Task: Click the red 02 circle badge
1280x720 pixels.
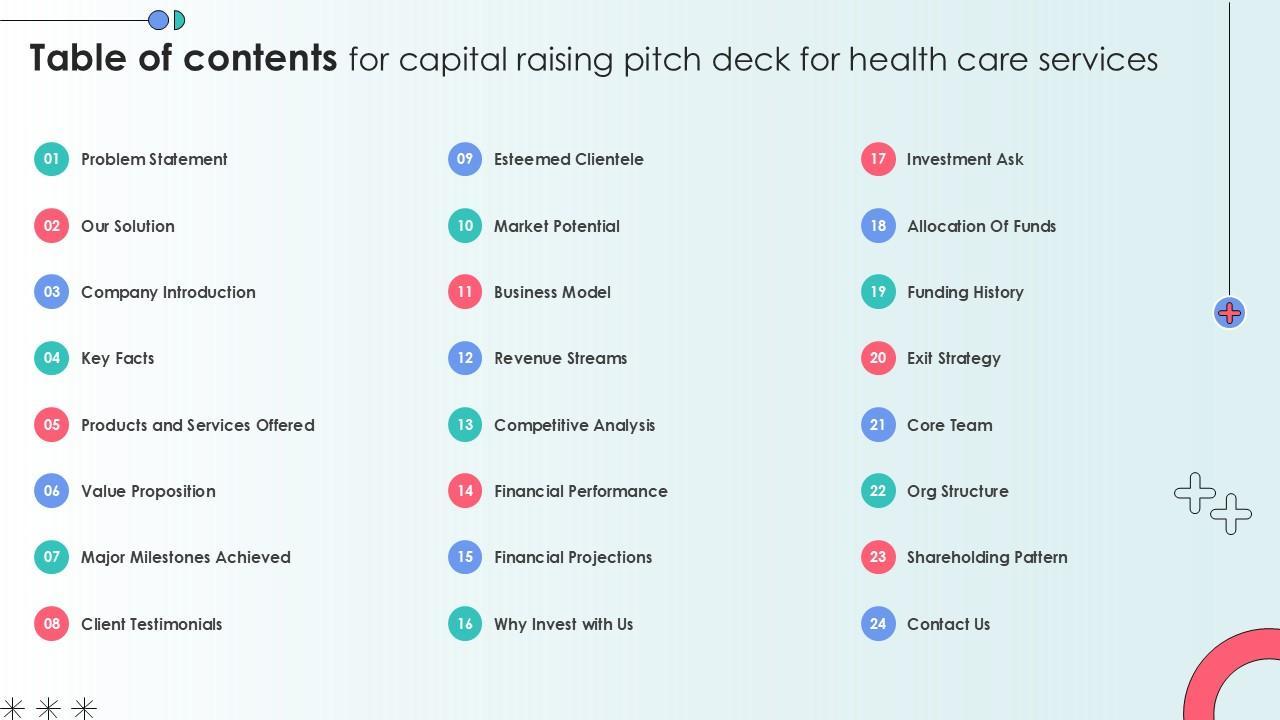Action: 51,226
